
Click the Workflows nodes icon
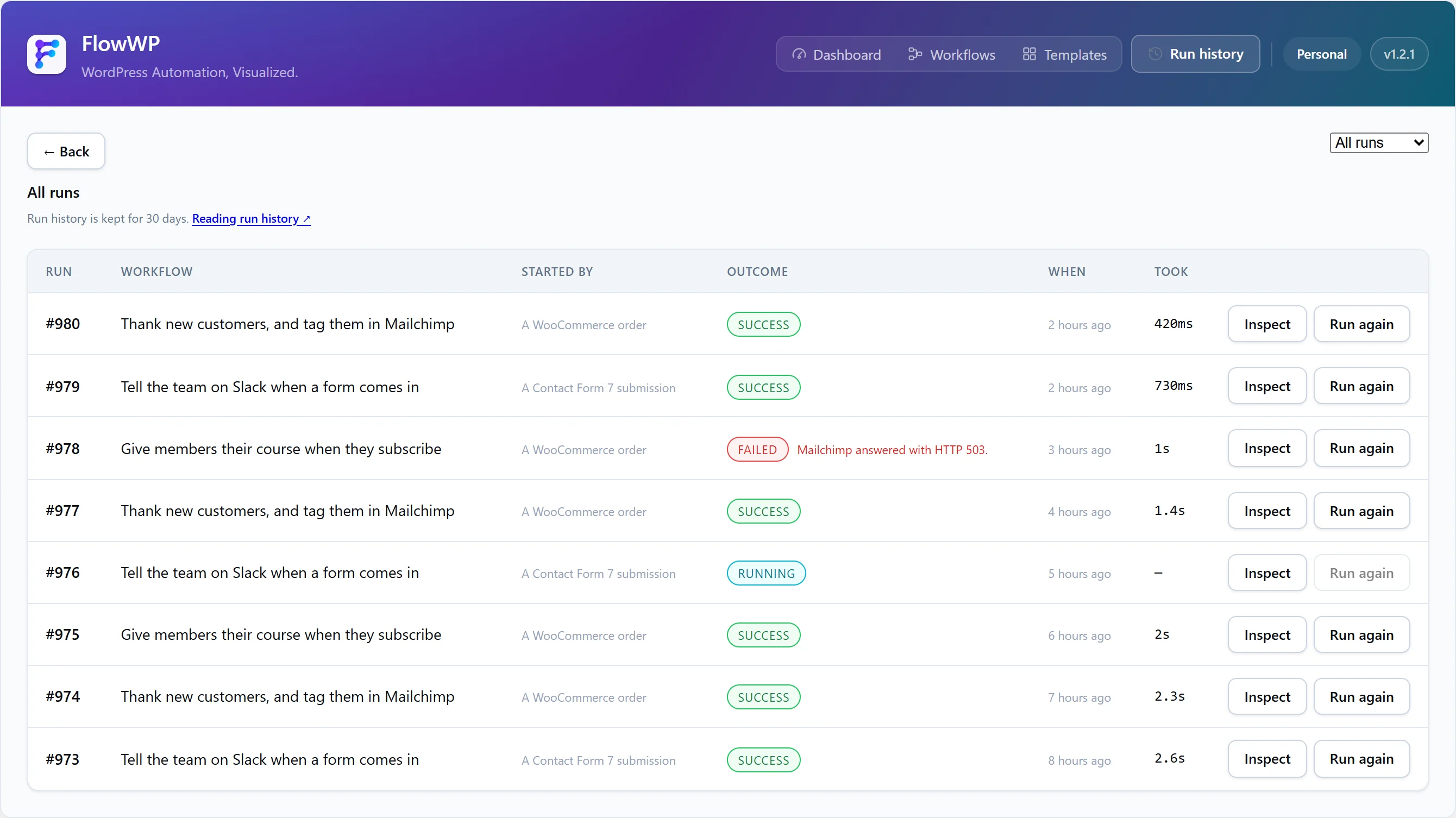pyautogui.click(x=914, y=54)
